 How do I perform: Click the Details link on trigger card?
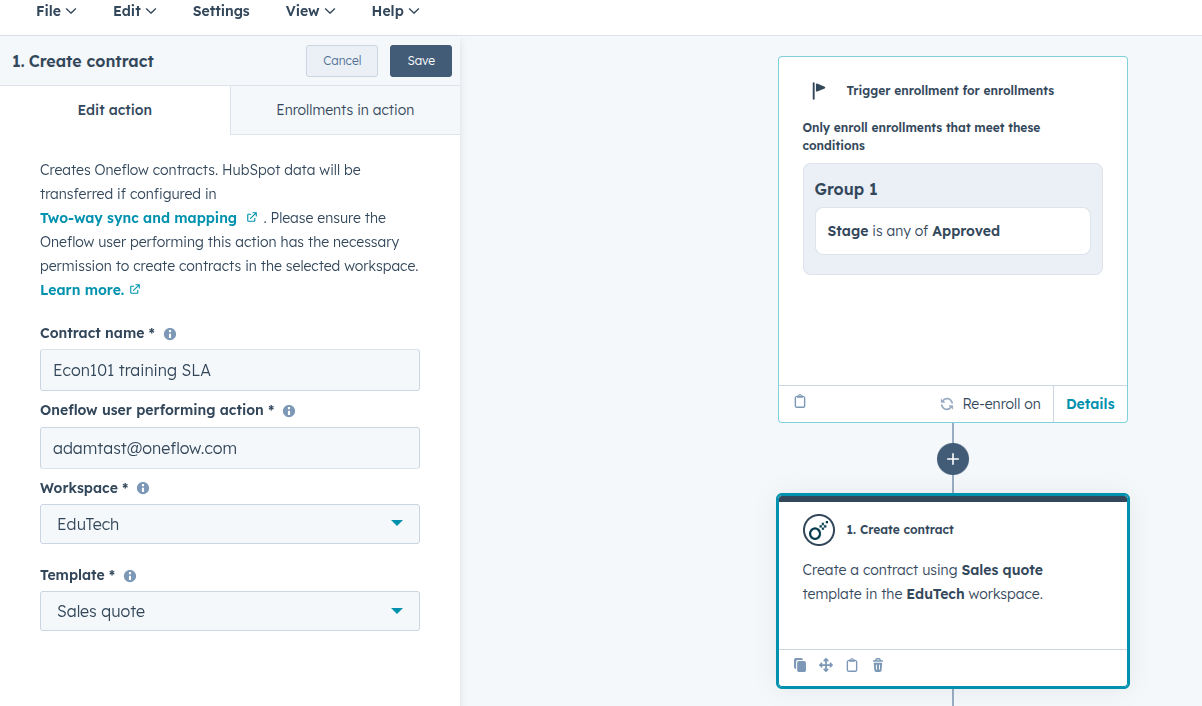[x=1090, y=404]
